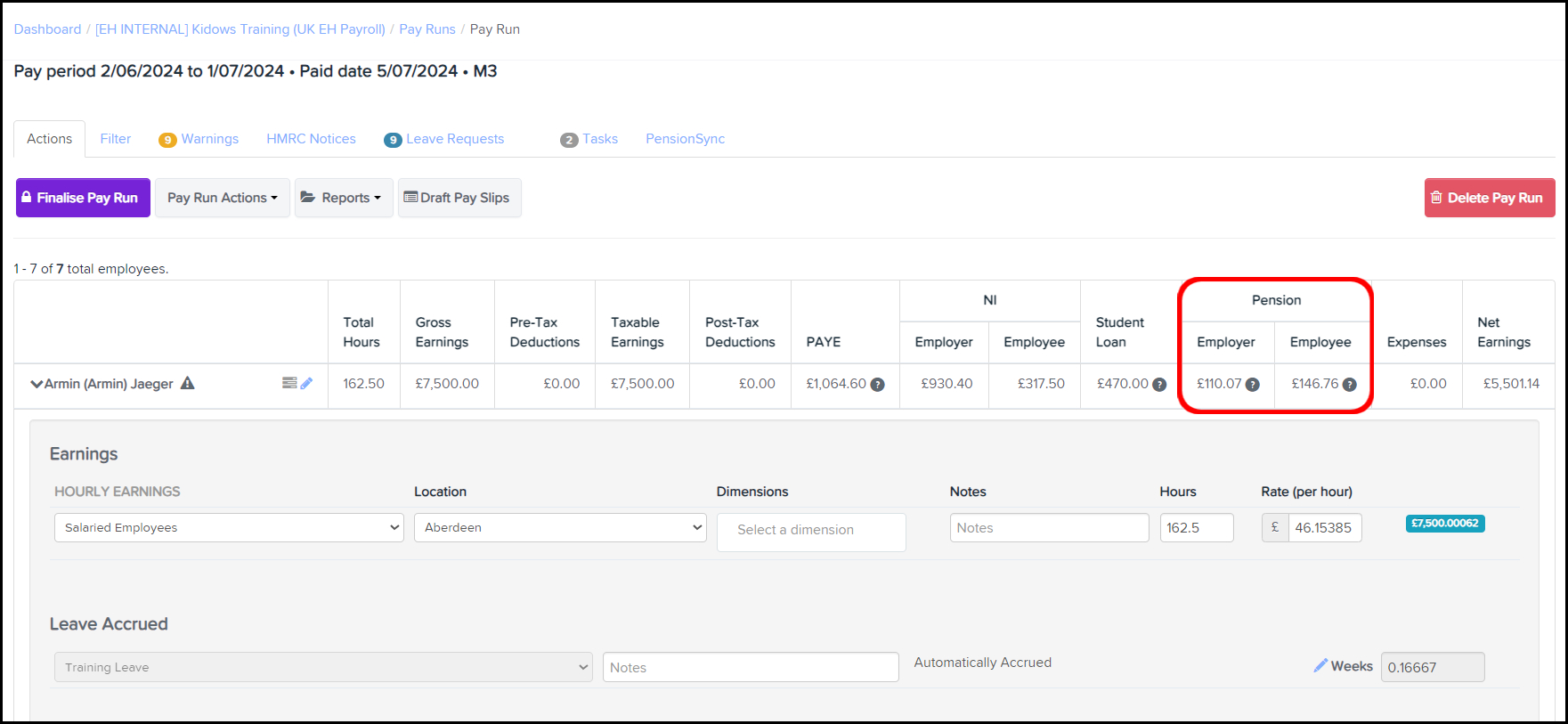The height and width of the screenshot is (724, 1568).
Task: Click the Delete Pay Run button
Action: [x=1489, y=198]
